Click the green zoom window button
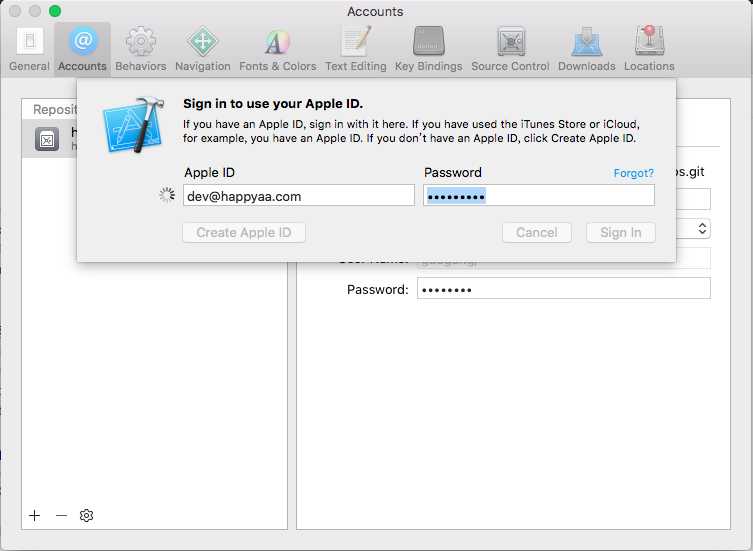 click(55, 11)
